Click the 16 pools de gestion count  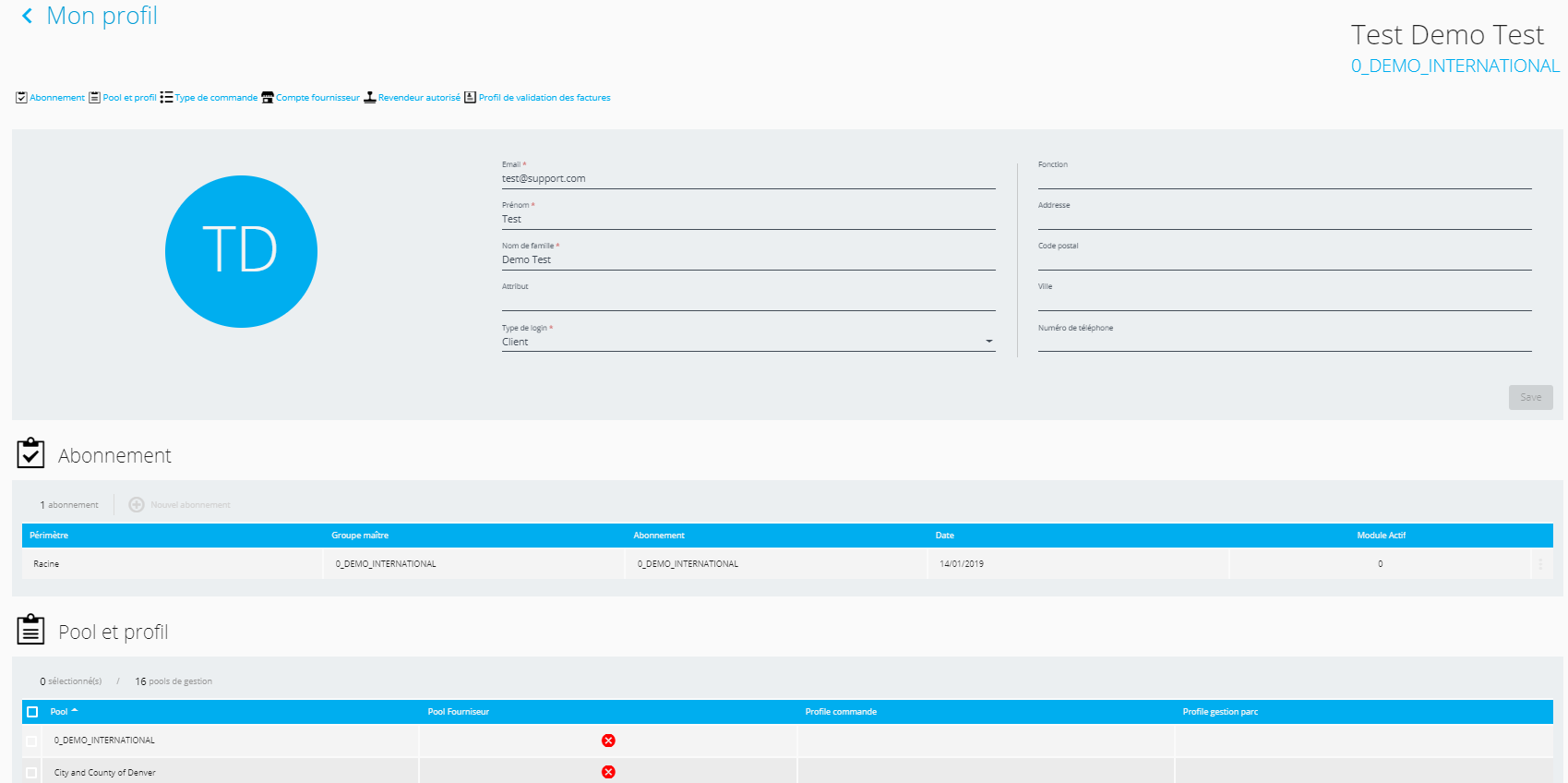tap(174, 681)
